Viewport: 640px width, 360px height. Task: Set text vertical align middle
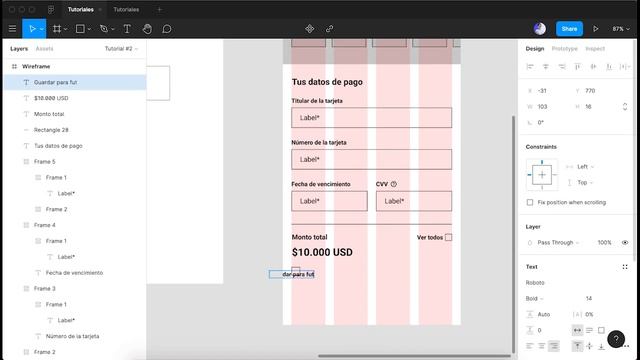pos(589,346)
